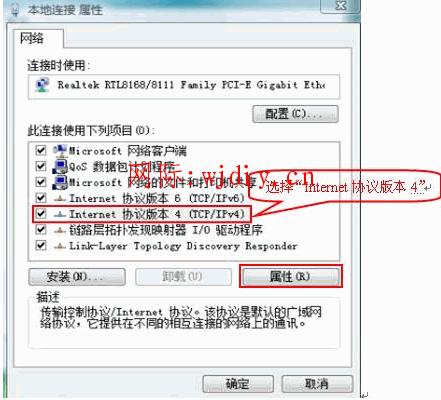441x400 pixels.
Task: Switch to the 网络 tab
Action: 32,38
